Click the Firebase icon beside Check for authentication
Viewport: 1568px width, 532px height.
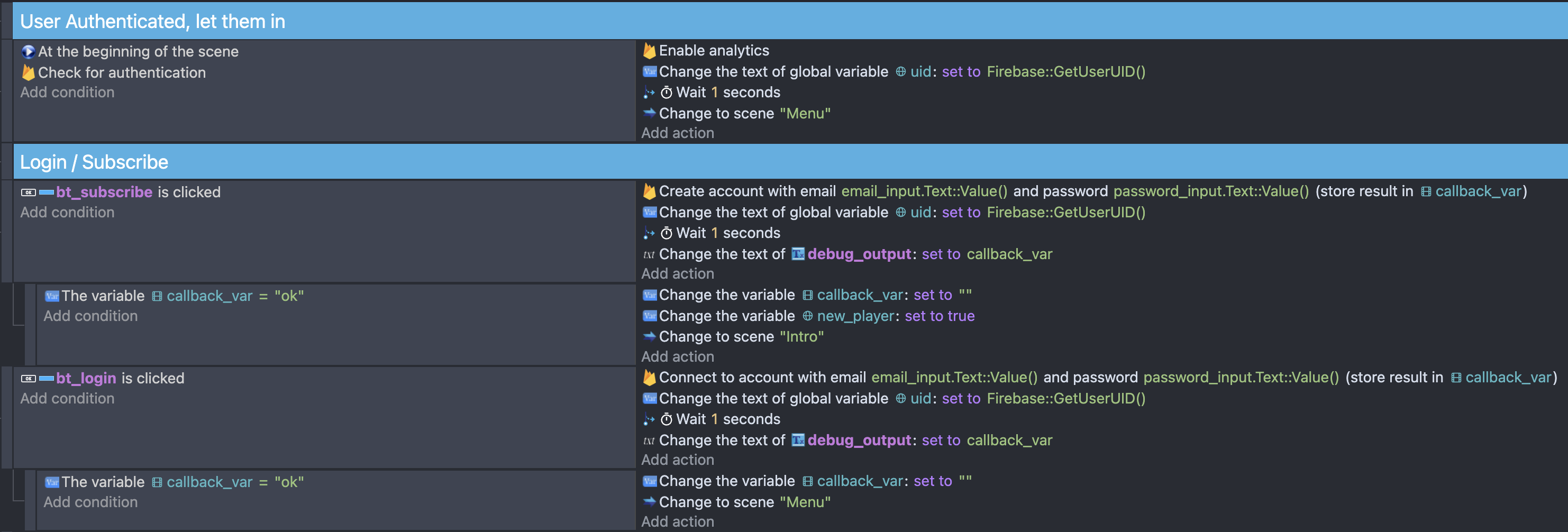coord(28,72)
